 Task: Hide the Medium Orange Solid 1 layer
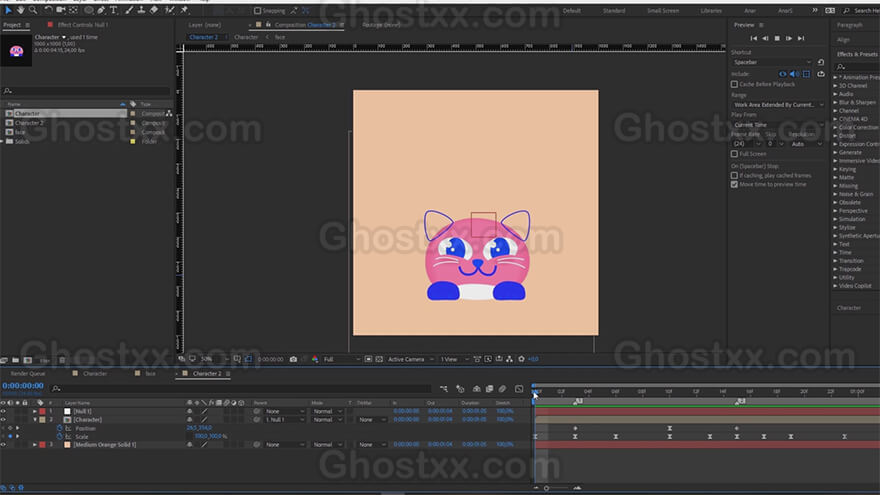pos(3,444)
